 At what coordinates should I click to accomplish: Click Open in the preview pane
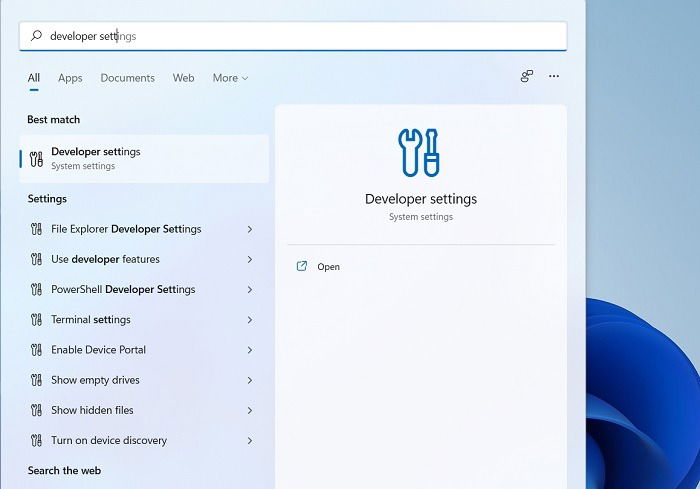click(329, 267)
